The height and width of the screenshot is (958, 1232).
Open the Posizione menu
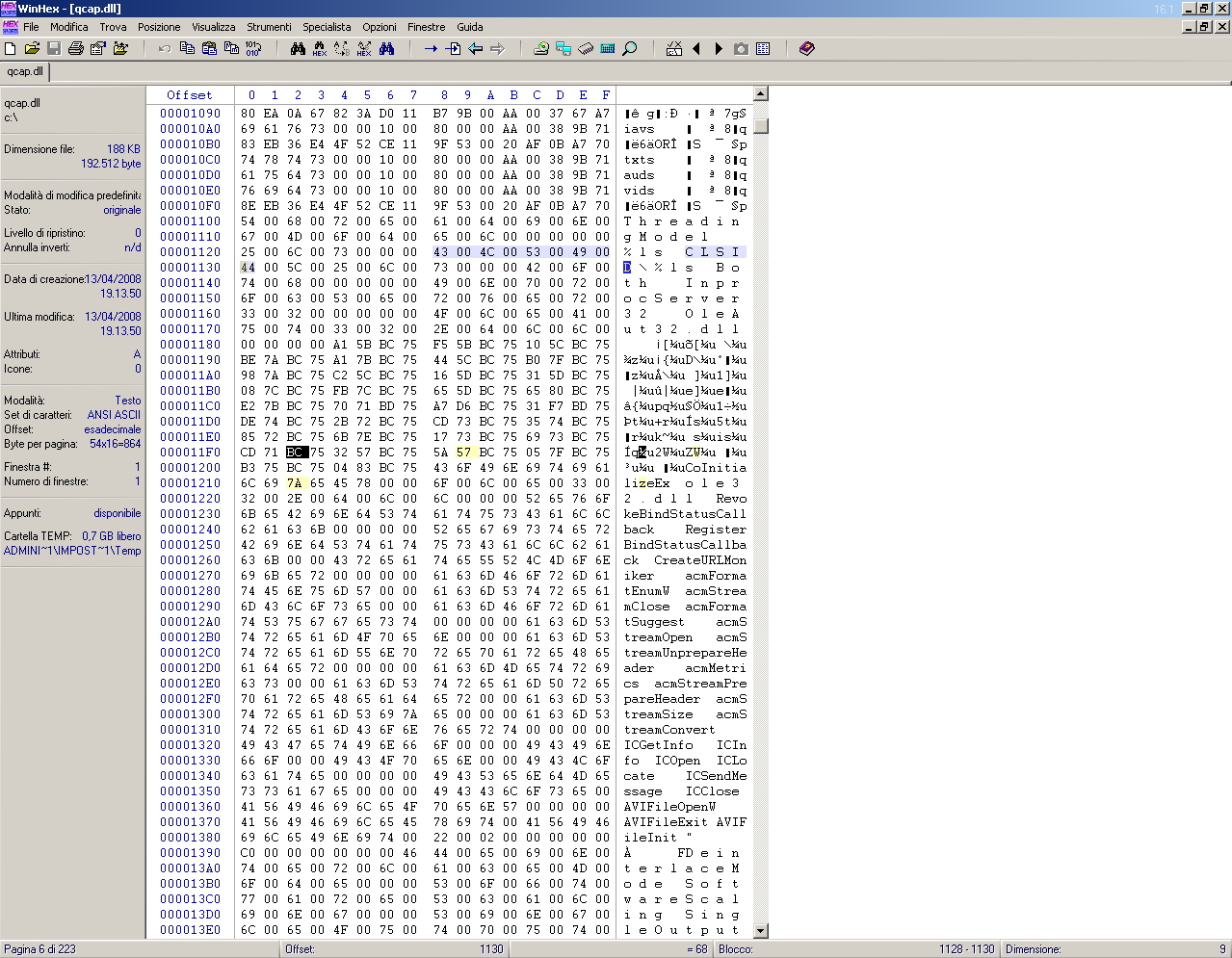[159, 27]
